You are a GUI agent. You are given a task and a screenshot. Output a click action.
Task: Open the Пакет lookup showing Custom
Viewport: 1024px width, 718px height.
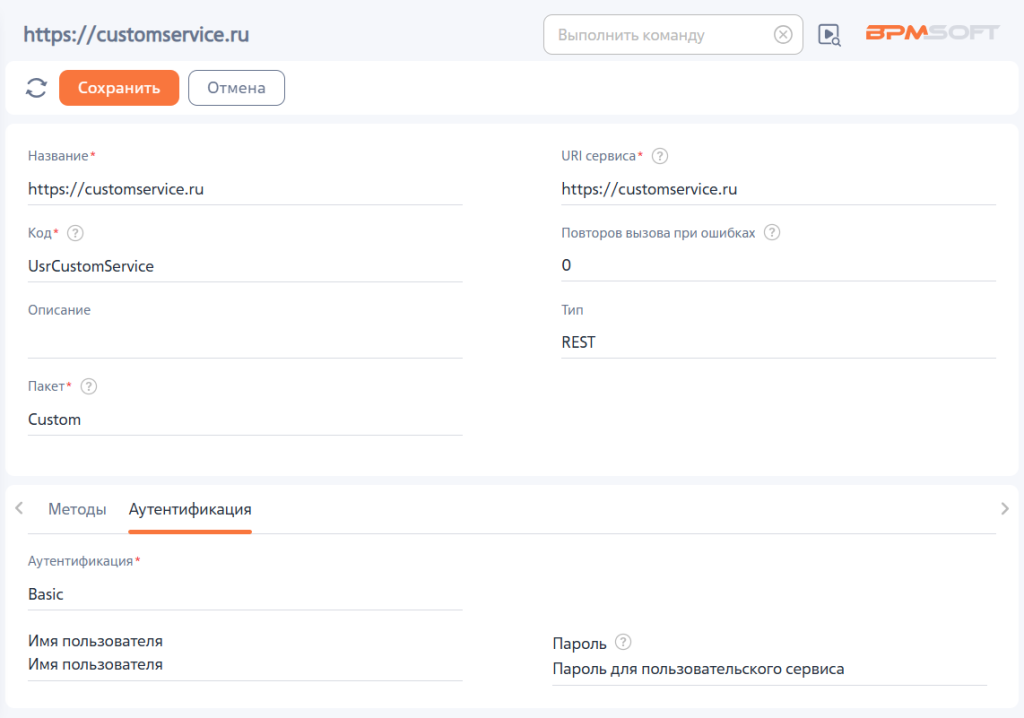click(x=245, y=419)
